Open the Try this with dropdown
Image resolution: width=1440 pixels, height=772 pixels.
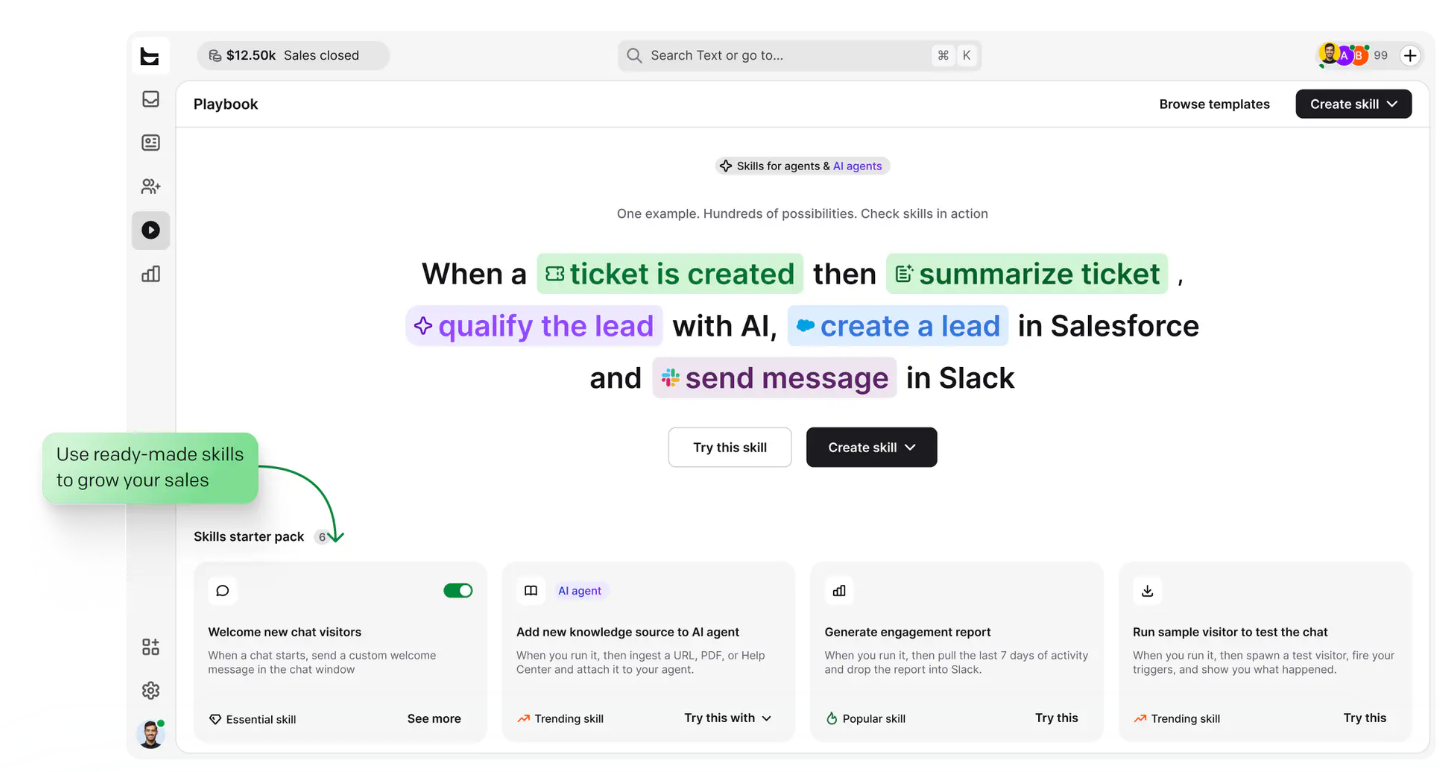[728, 718]
